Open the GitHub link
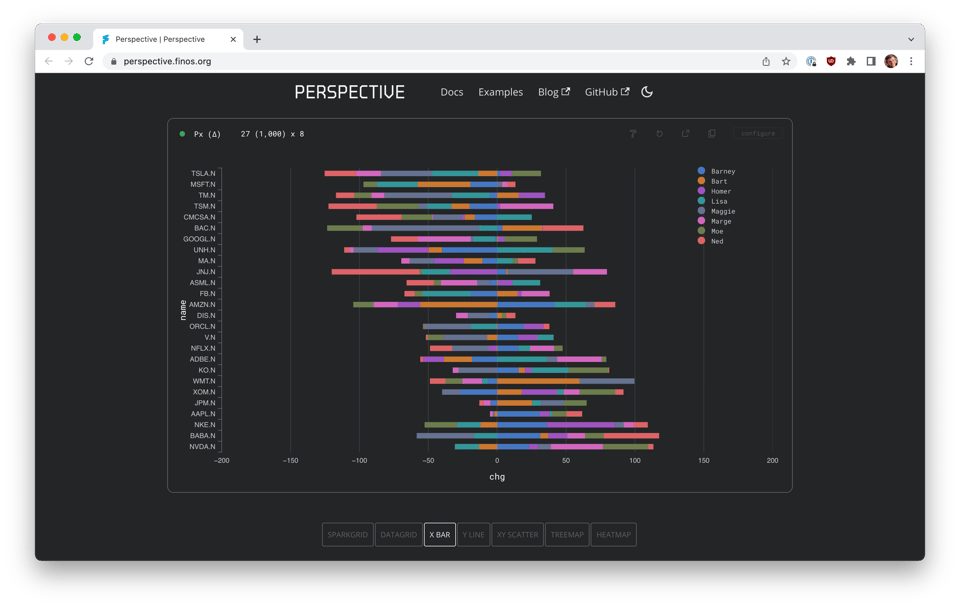 tap(606, 92)
